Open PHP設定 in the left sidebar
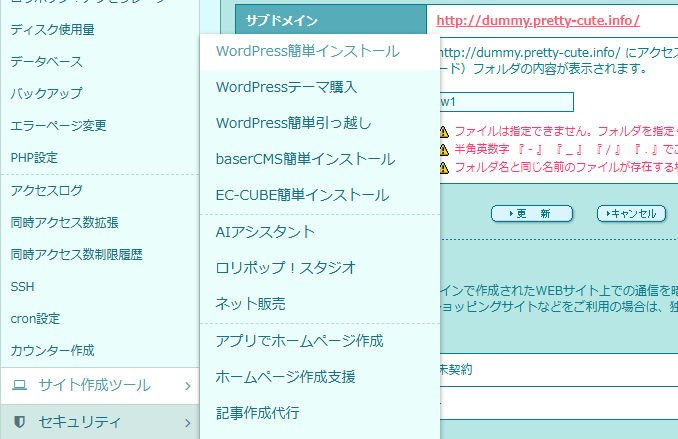This screenshot has width=678, height=439. point(34,157)
